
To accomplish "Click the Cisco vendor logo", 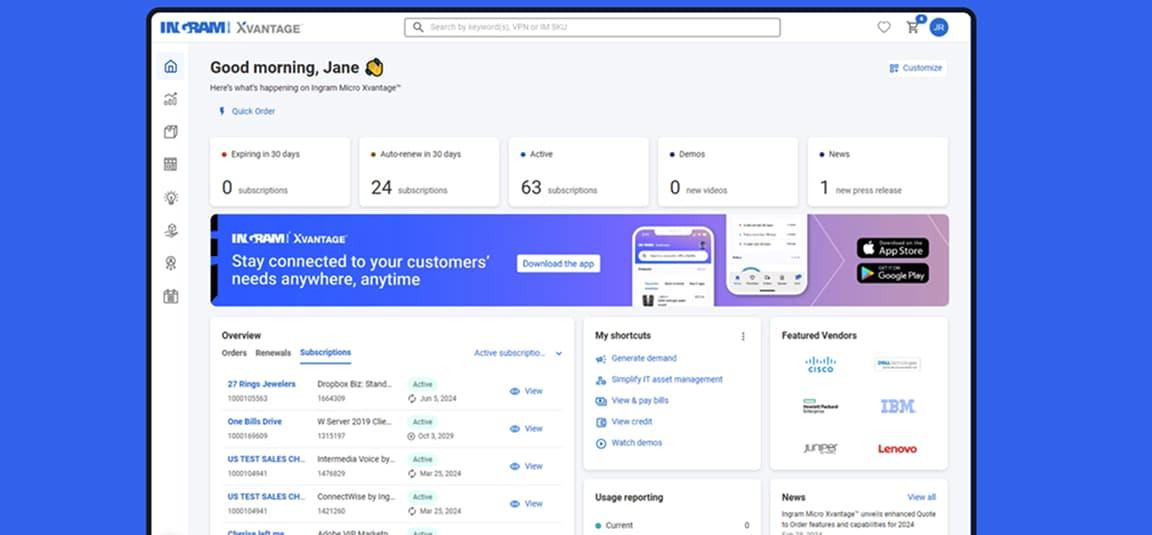I will coord(820,365).
